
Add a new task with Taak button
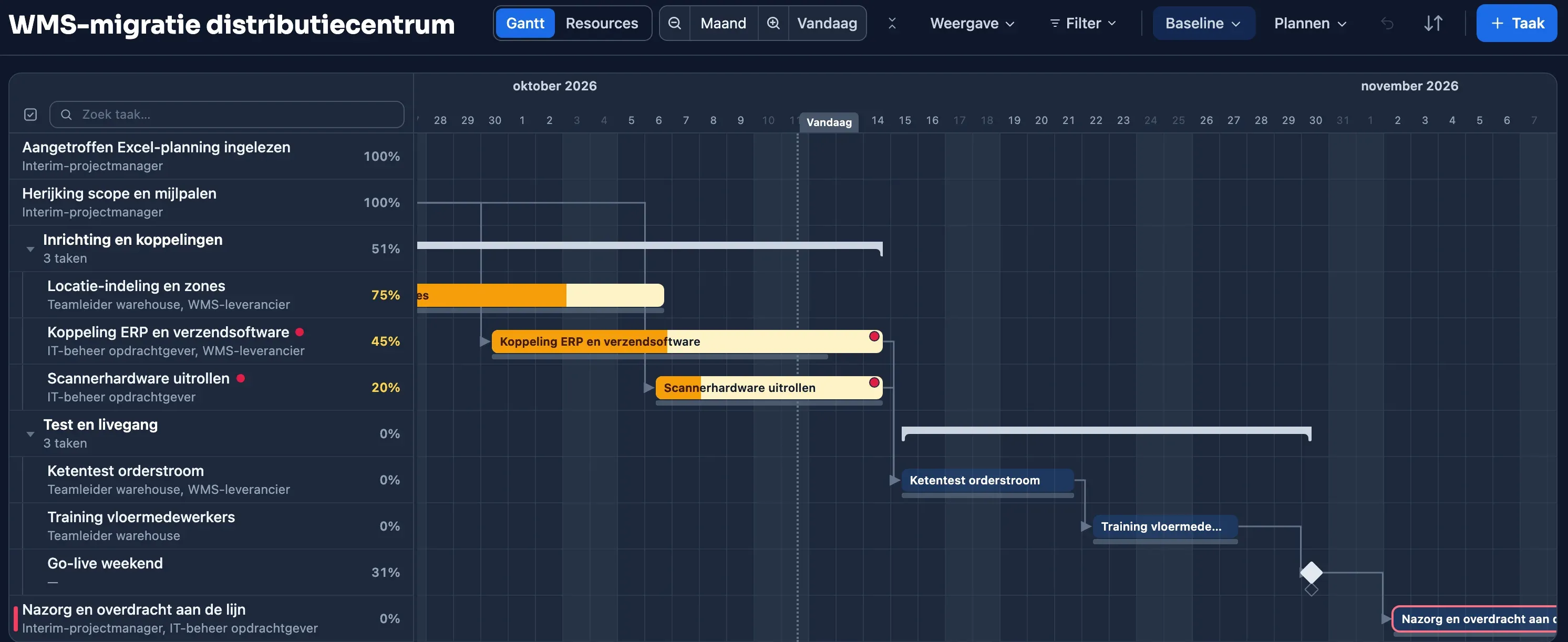(1517, 23)
